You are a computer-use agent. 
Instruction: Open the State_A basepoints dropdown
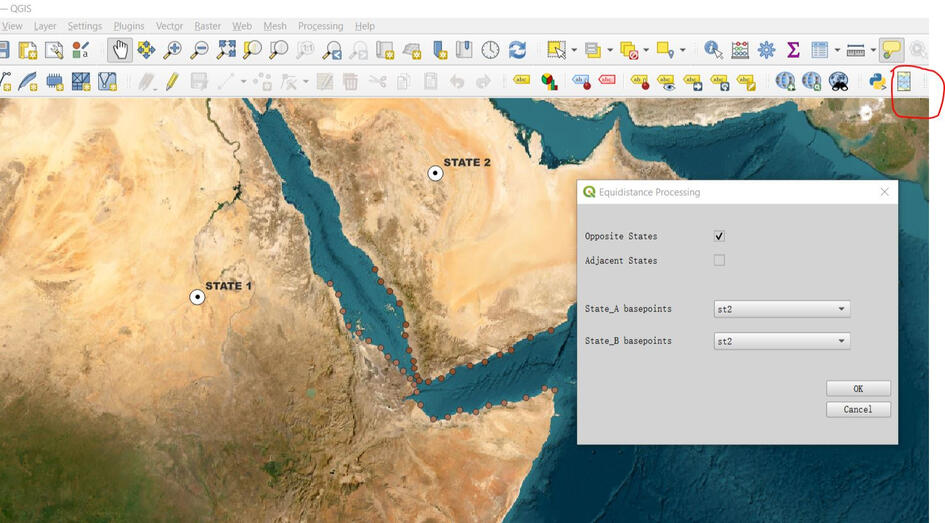tap(782, 310)
